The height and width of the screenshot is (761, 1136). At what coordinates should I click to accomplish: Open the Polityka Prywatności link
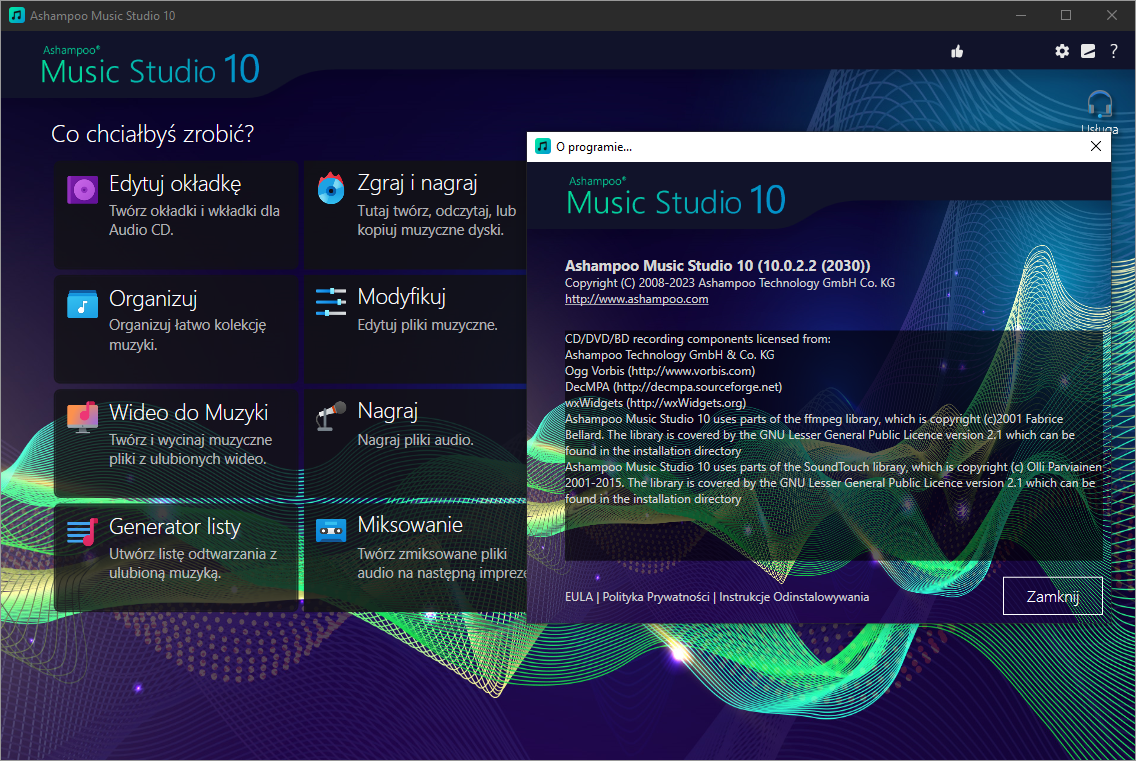[656, 596]
